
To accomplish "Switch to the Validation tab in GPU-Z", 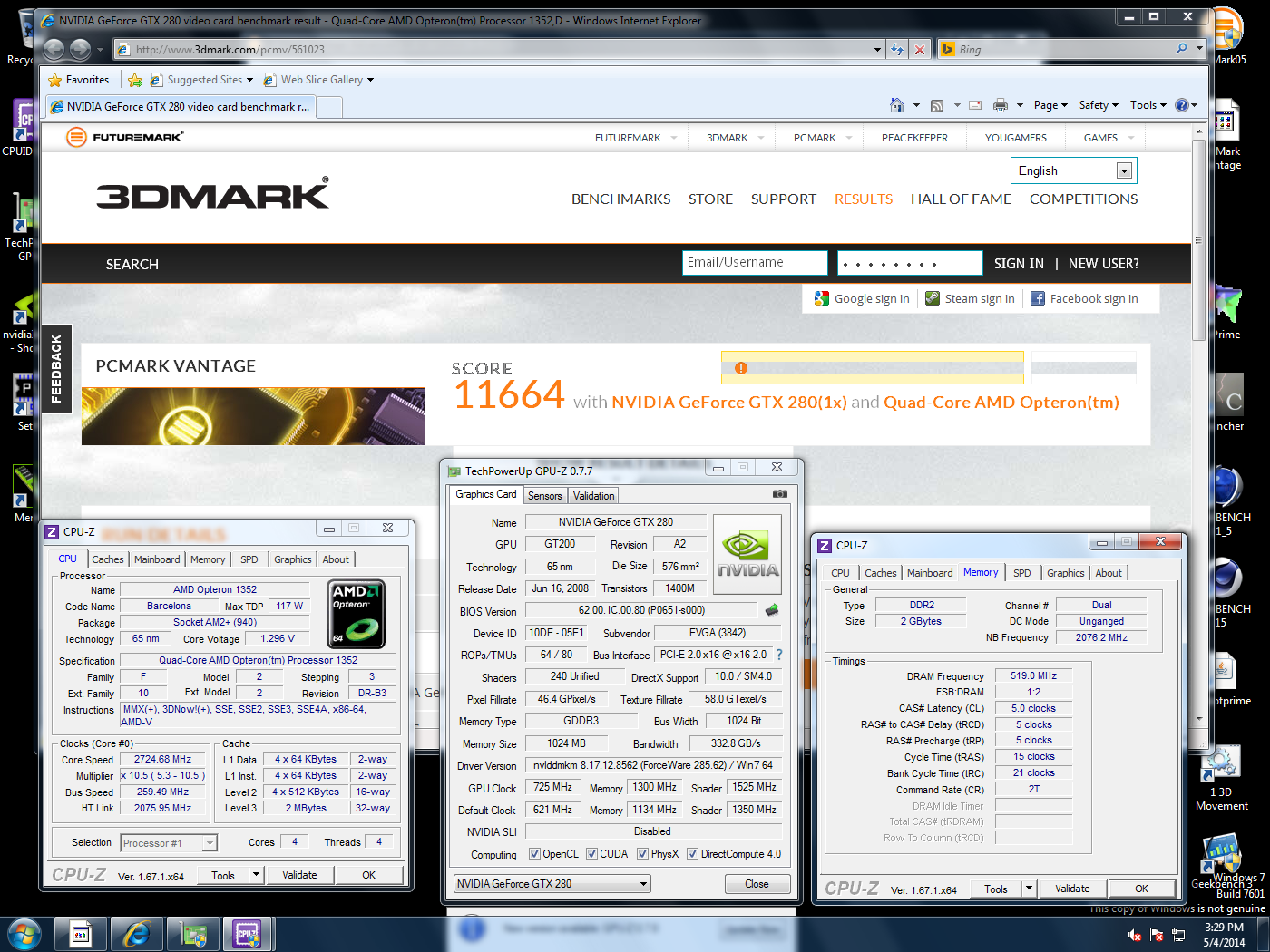I will [594, 496].
